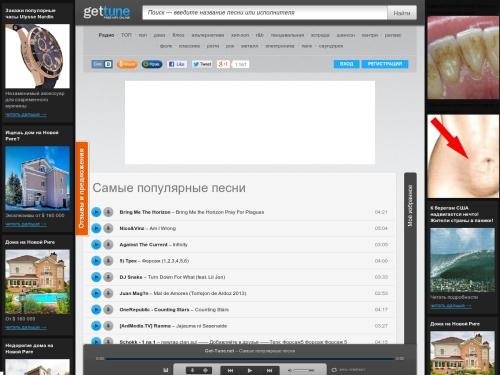This screenshot has width=500, height=375.
Task: Click читать дальше link under watch ad
Action: coord(26,115)
